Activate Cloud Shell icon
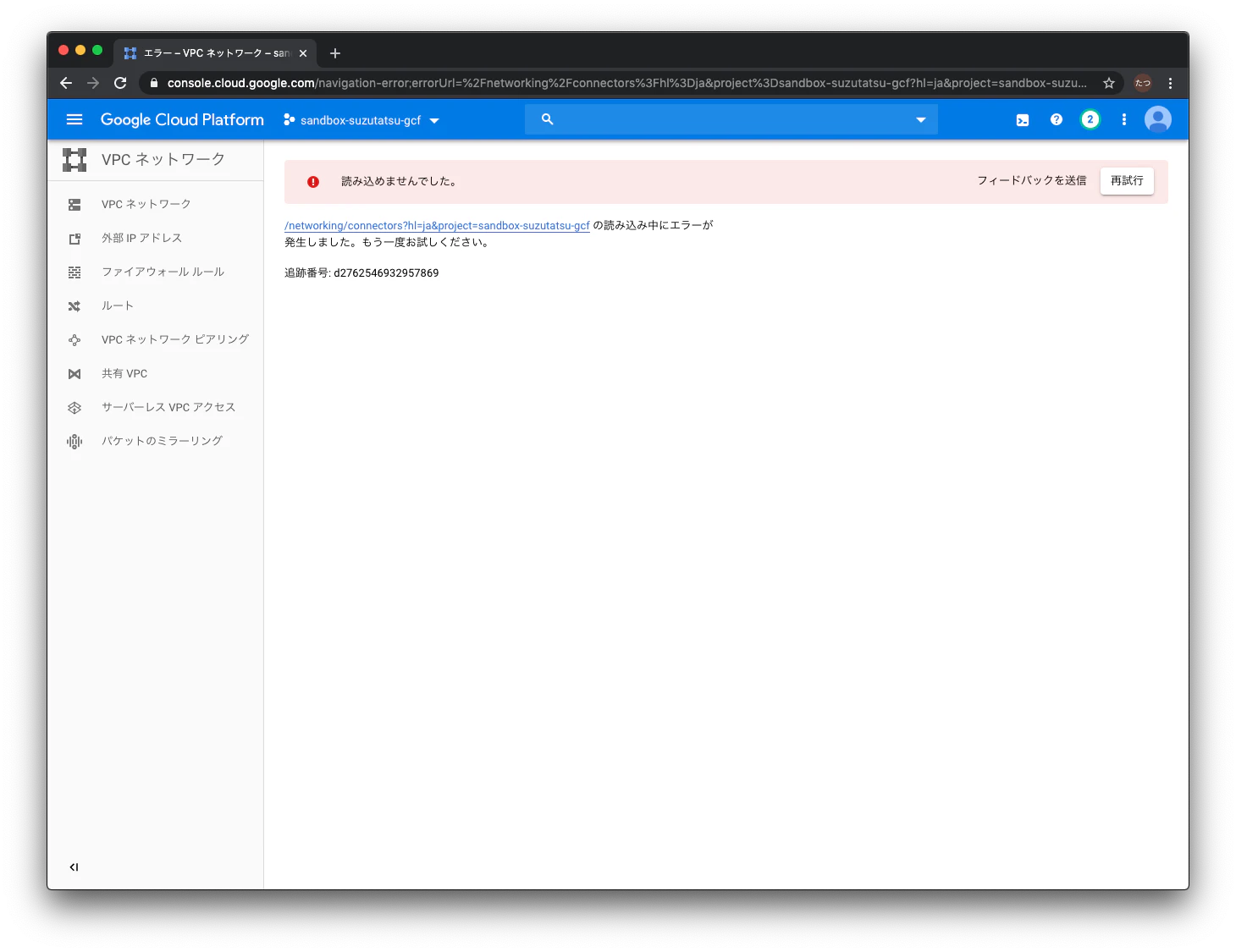The image size is (1236, 952). tap(1023, 120)
